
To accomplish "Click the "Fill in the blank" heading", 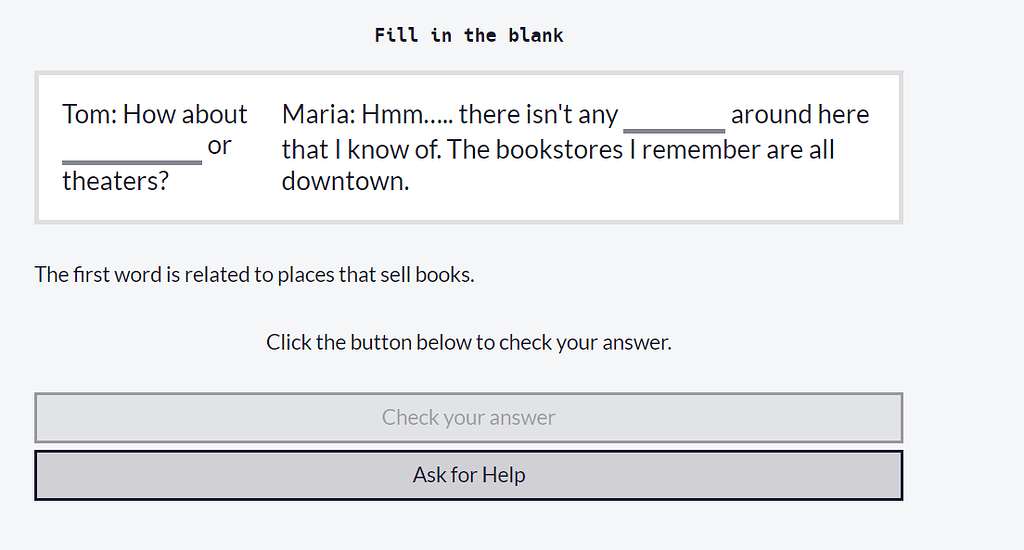I will pyautogui.click(x=469, y=36).
